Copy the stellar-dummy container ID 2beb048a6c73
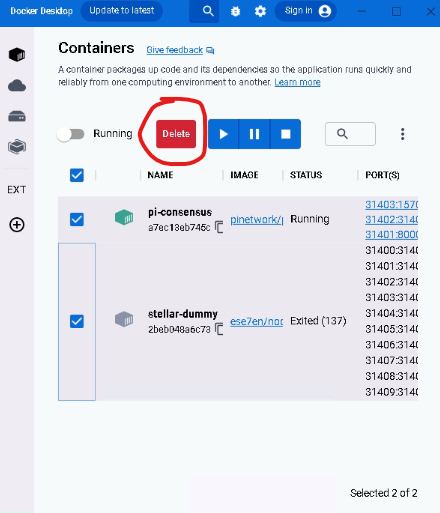 pos(219,329)
